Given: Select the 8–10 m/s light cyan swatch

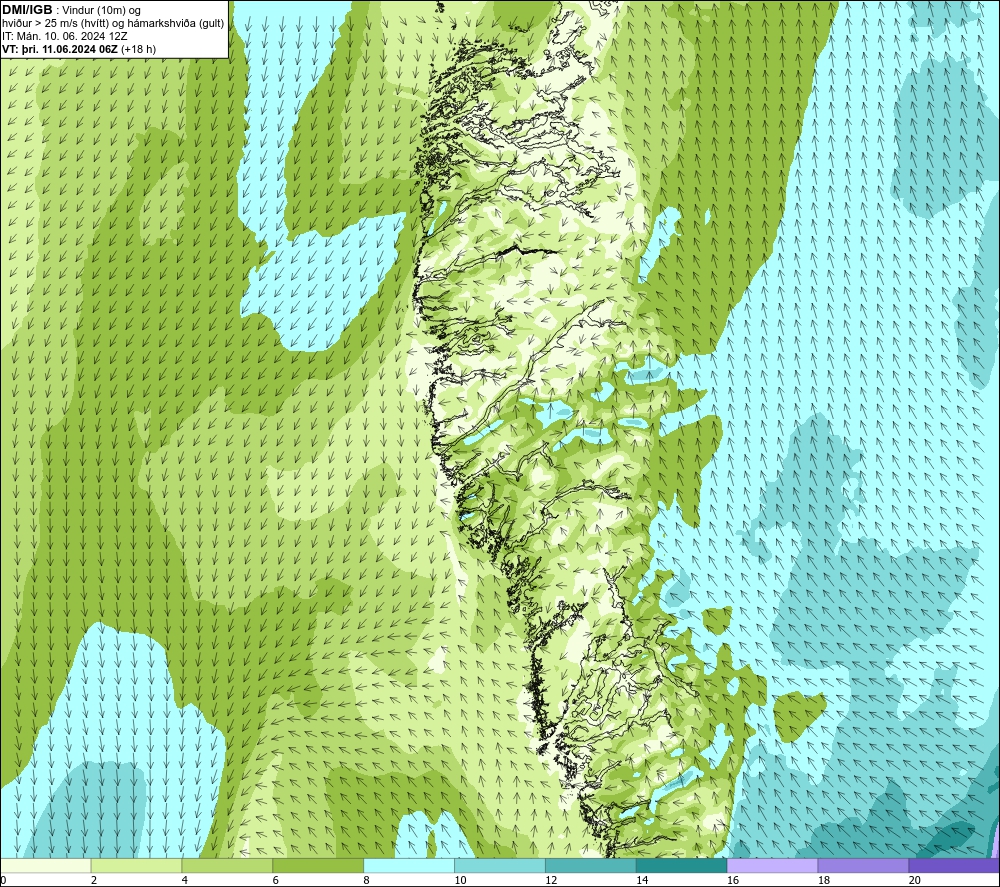Looking at the screenshot, I should (x=409, y=865).
